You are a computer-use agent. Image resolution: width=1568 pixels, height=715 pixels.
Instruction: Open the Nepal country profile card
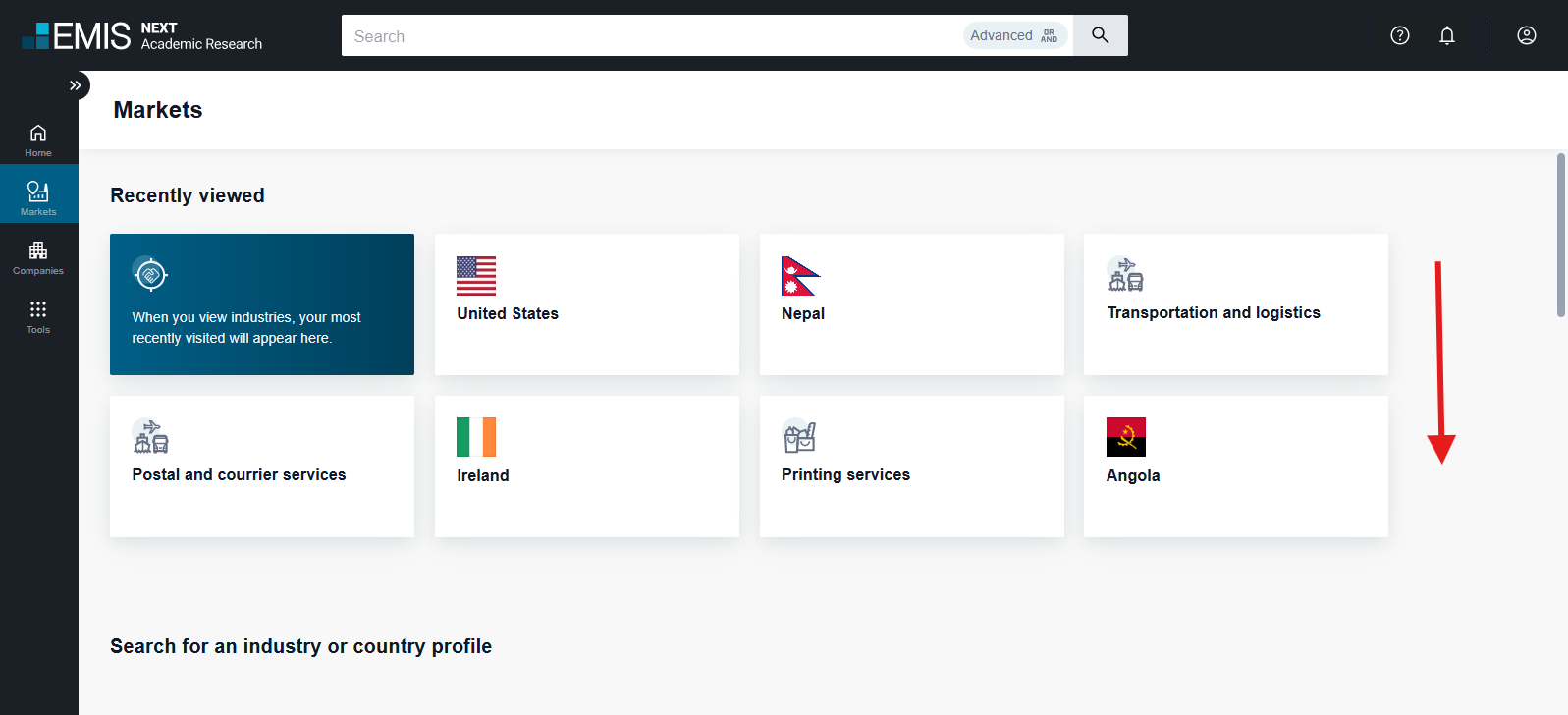point(911,303)
